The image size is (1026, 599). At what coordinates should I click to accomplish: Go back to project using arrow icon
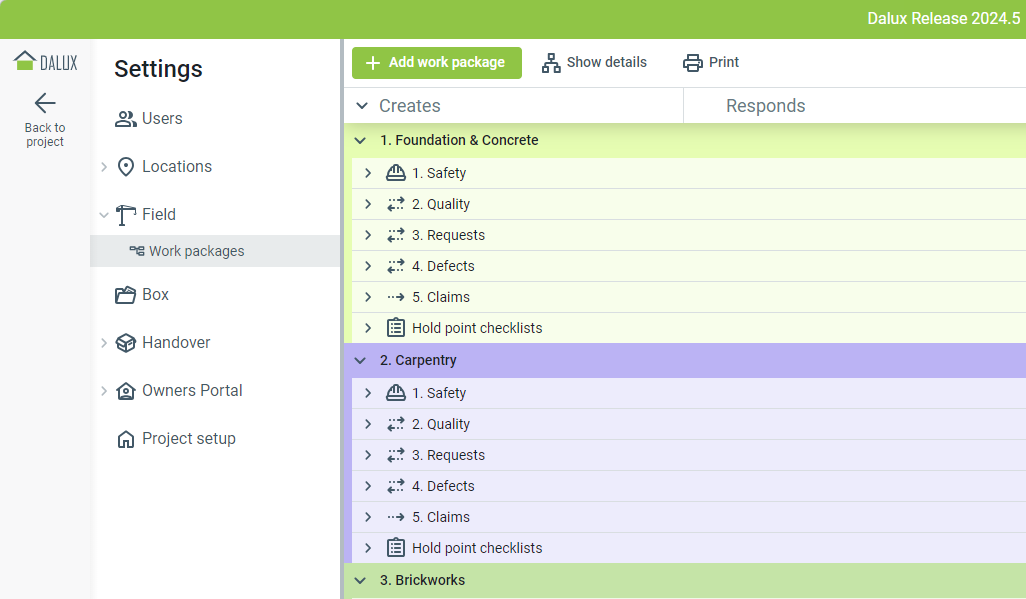(45, 103)
